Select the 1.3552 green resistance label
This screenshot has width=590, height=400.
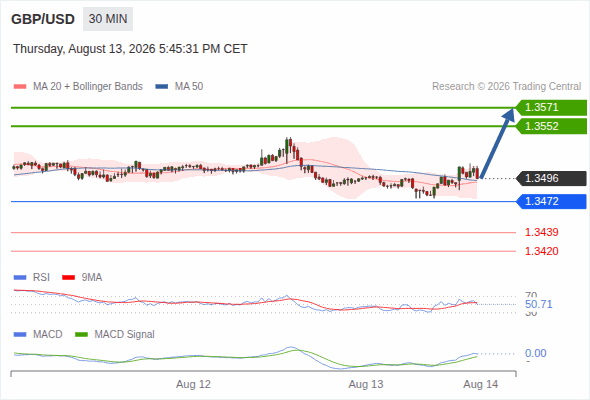point(551,126)
